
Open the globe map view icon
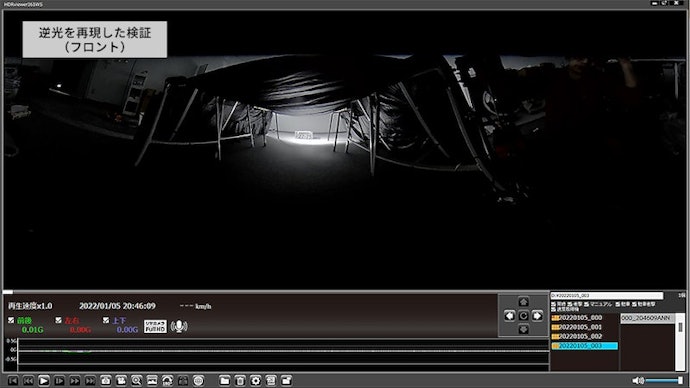coord(198,381)
